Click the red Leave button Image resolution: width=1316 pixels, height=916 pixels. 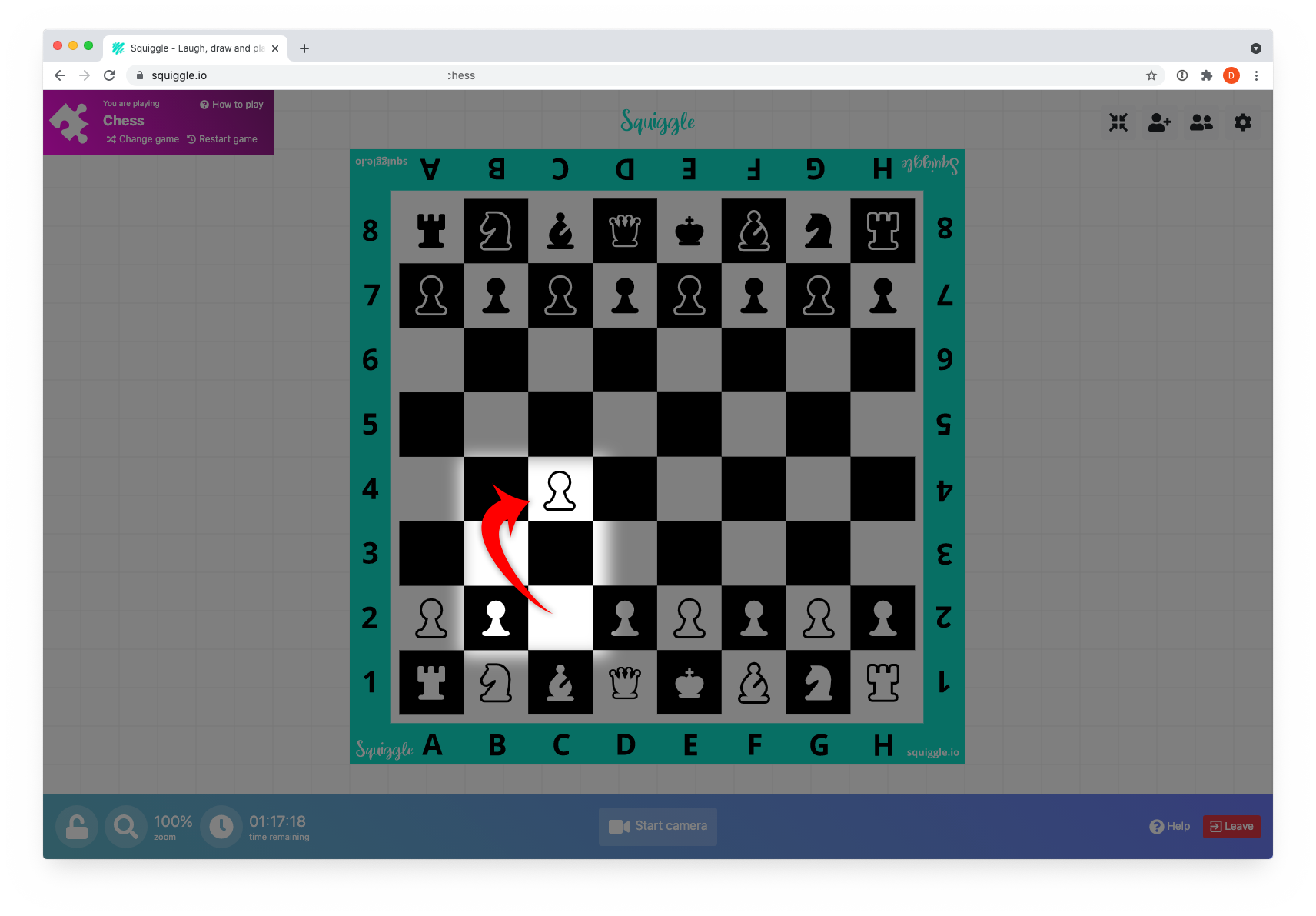pyautogui.click(x=1231, y=826)
